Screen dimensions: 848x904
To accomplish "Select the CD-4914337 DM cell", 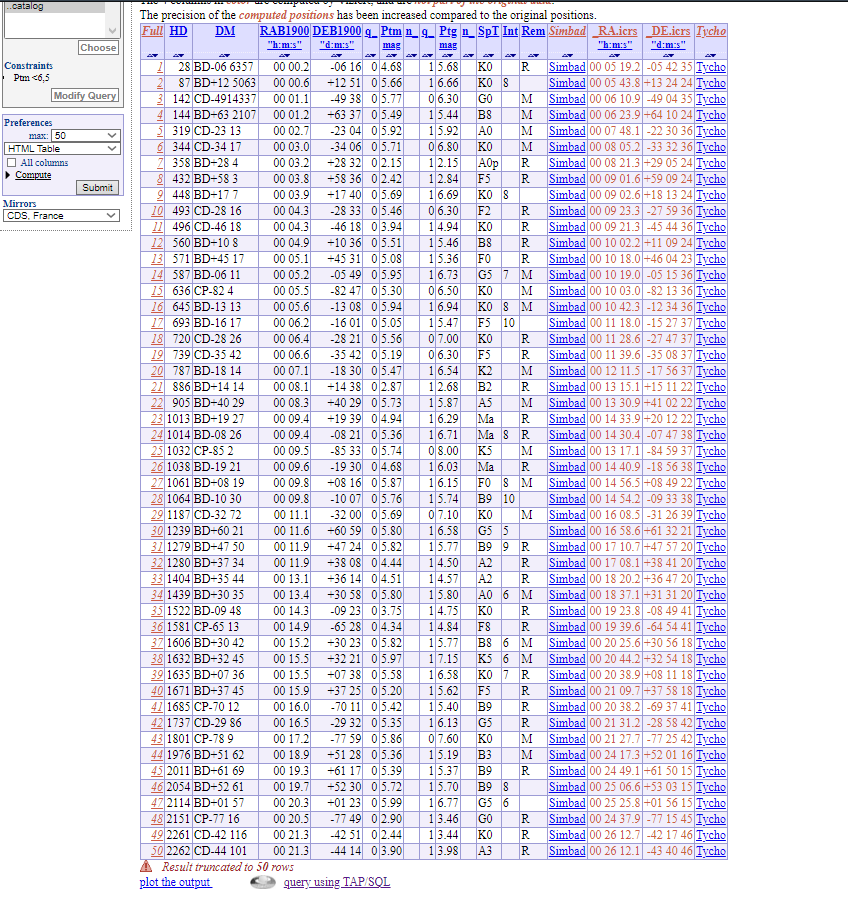I will click(225, 99).
